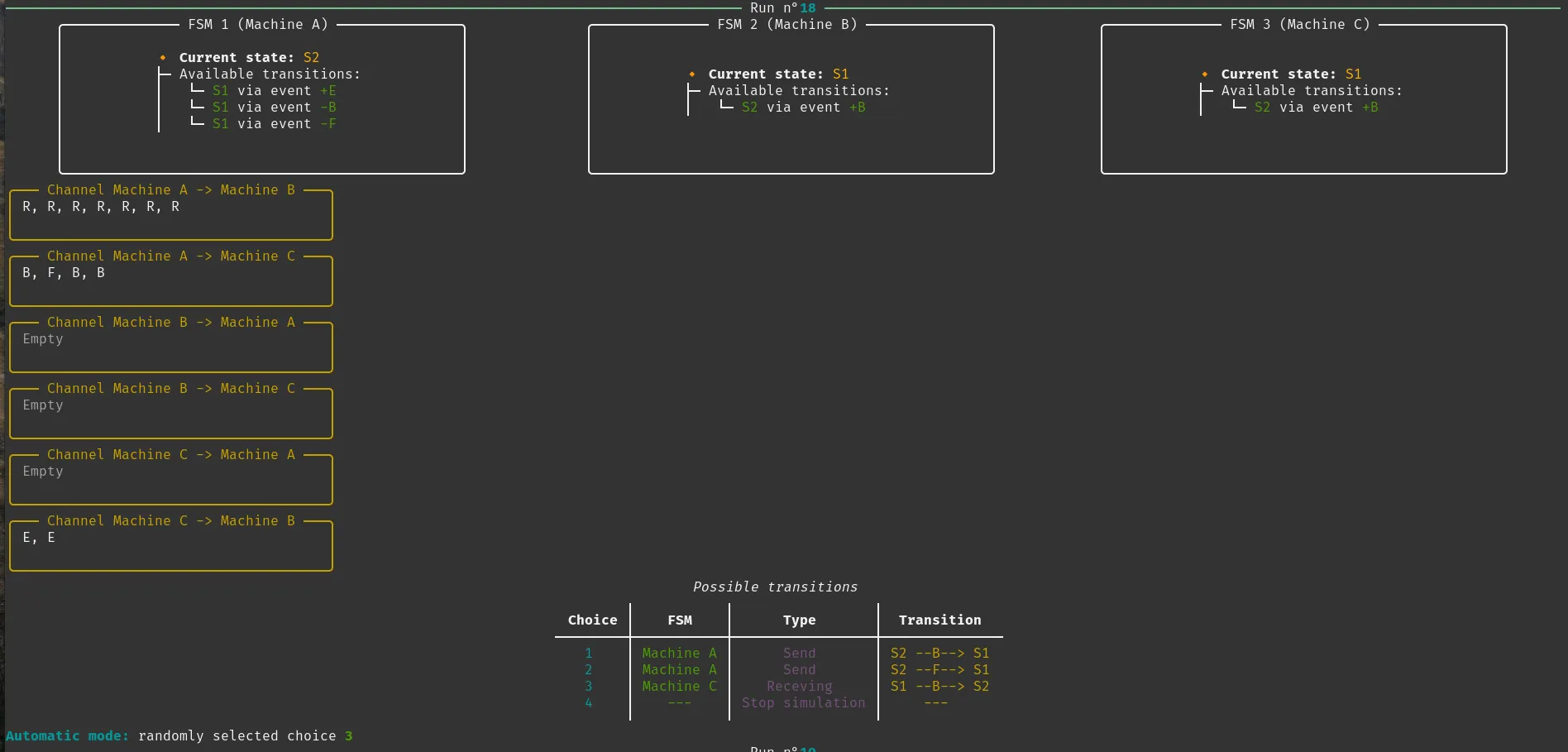
Task: Click Available transitions in FSM 2 panel
Action: (798, 91)
